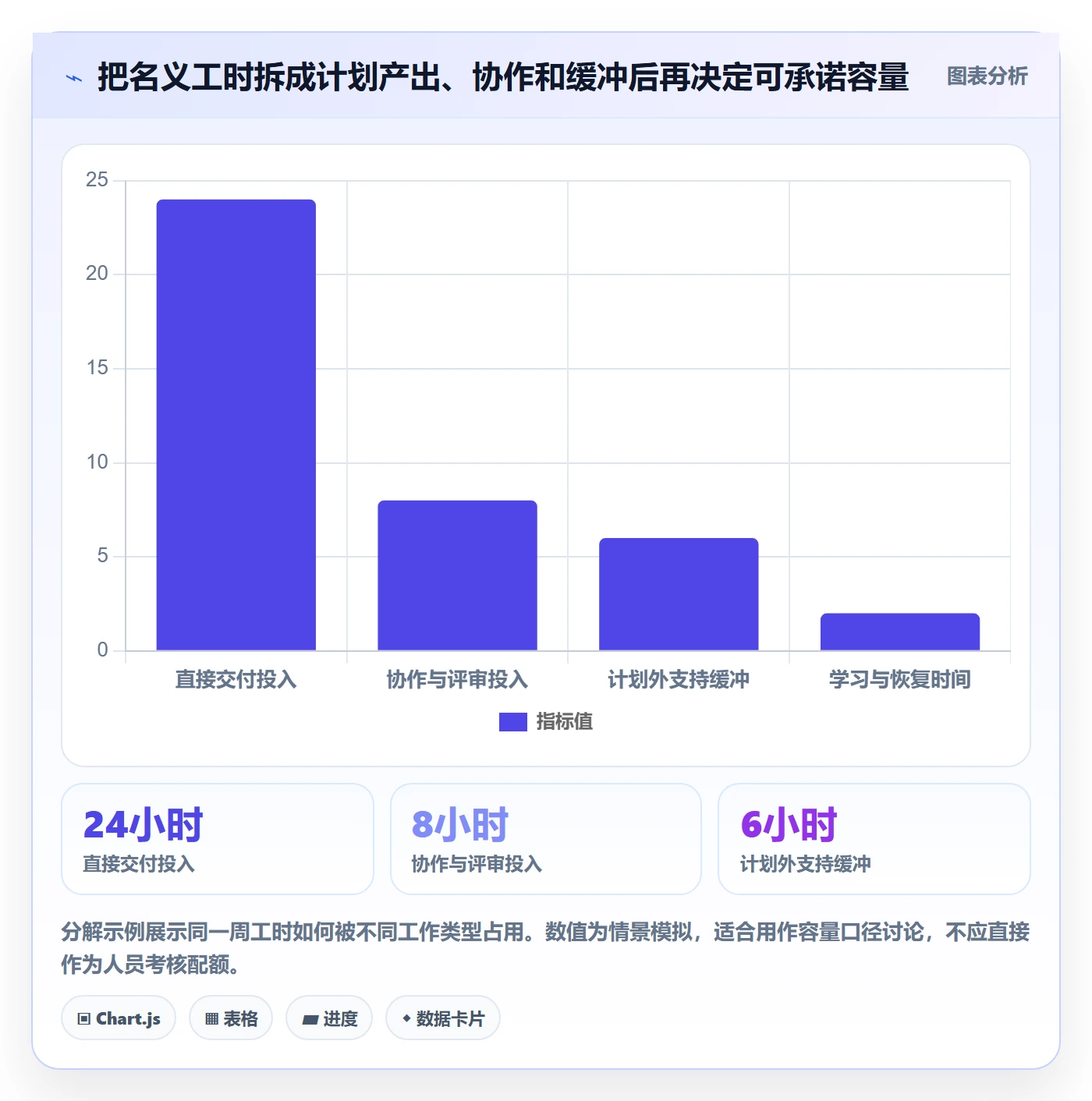This screenshot has height=1101, width=1092.
Task: Click the 协作与评审投入 caption under 8小时
Action: pos(477,864)
